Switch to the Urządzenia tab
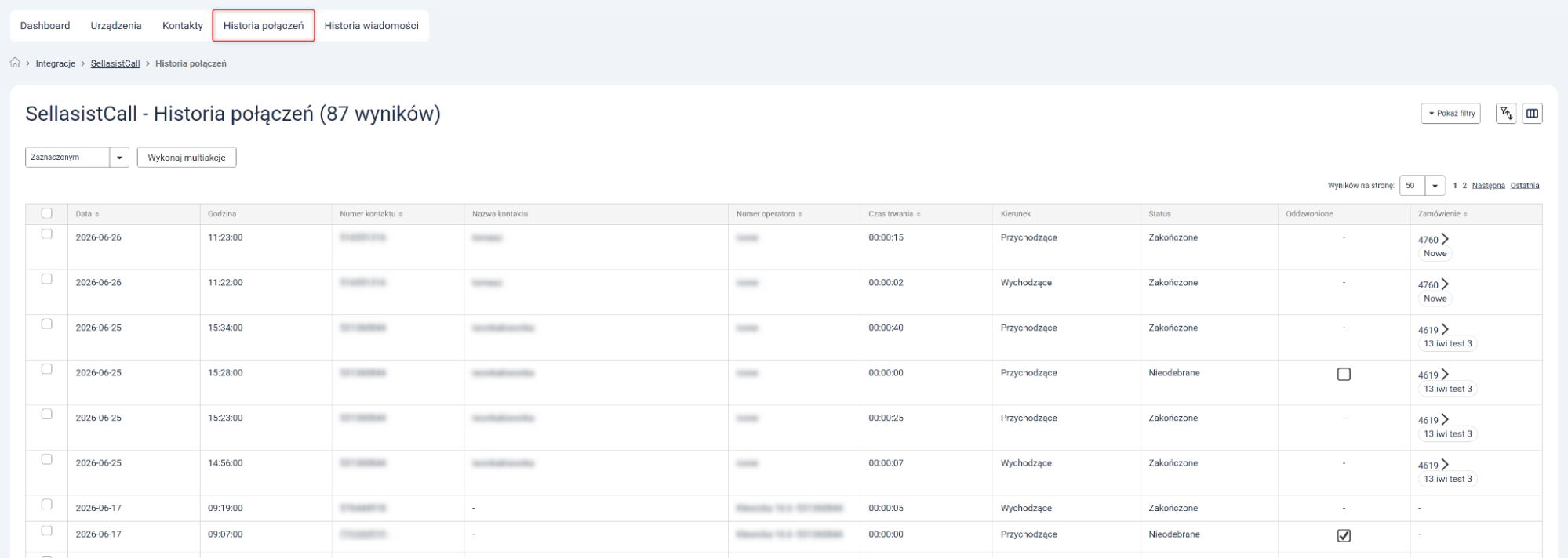Image resolution: width=1568 pixels, height=558 pixels. (x=116, y=26)
